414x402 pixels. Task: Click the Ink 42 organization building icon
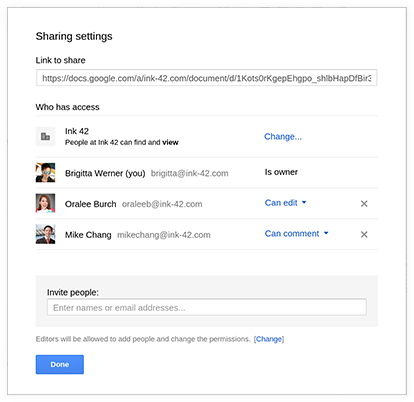[x=45, y=136]
